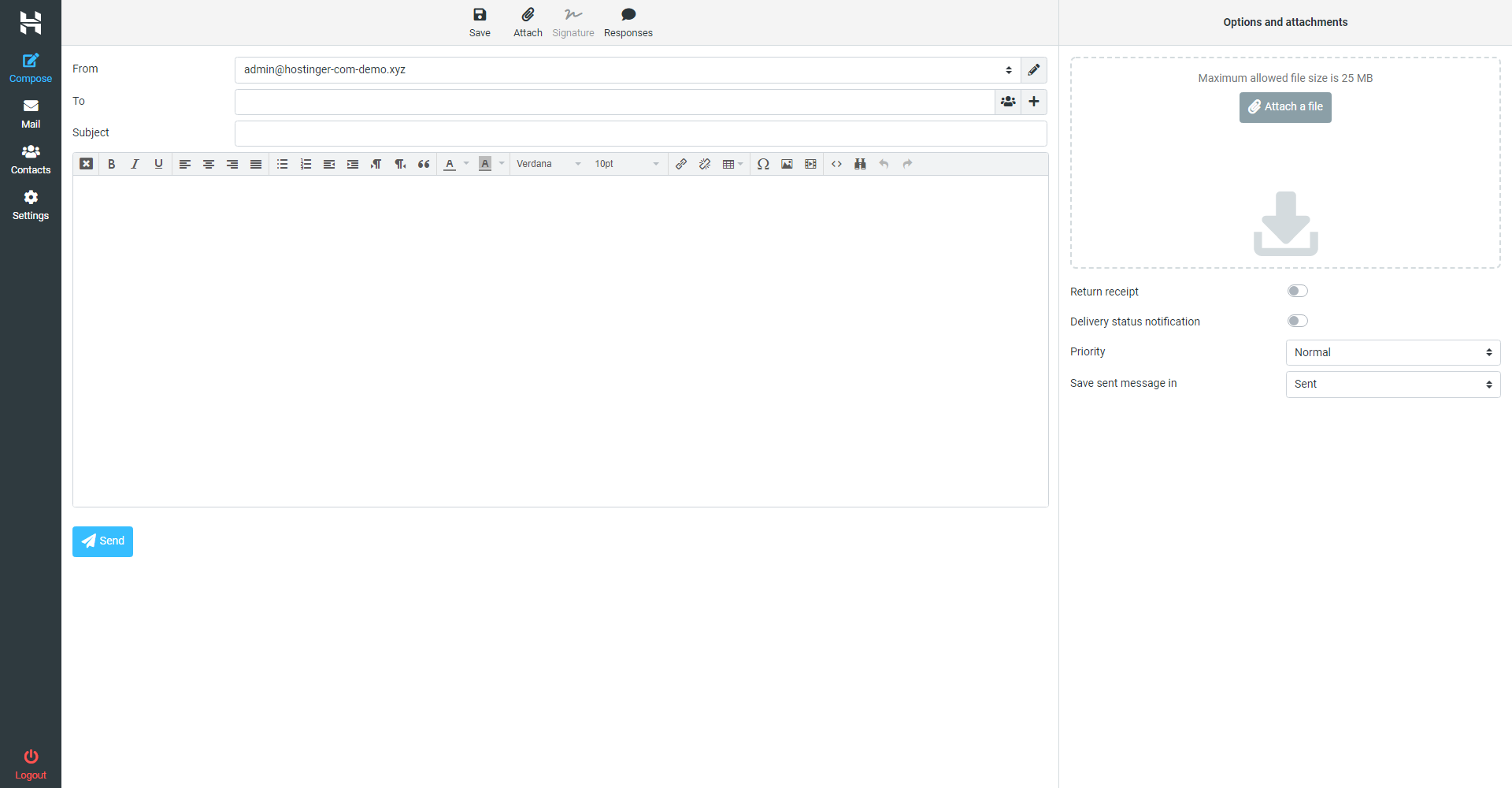
Task: Expand the Save sent message in dropdown
Action: coord(1392,384)
